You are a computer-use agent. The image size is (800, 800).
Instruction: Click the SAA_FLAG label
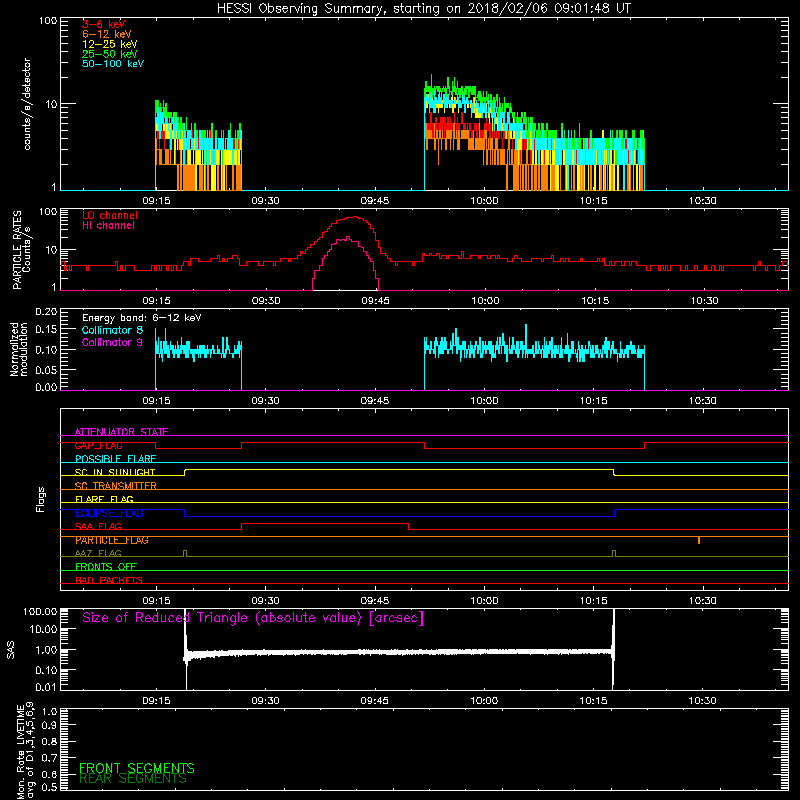pos(98,526)
